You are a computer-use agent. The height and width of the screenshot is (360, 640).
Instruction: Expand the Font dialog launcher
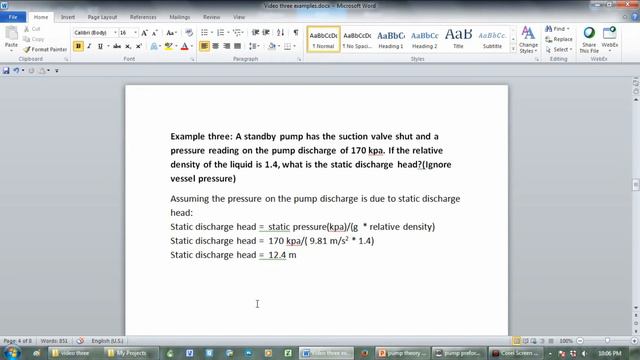[192, 60]
